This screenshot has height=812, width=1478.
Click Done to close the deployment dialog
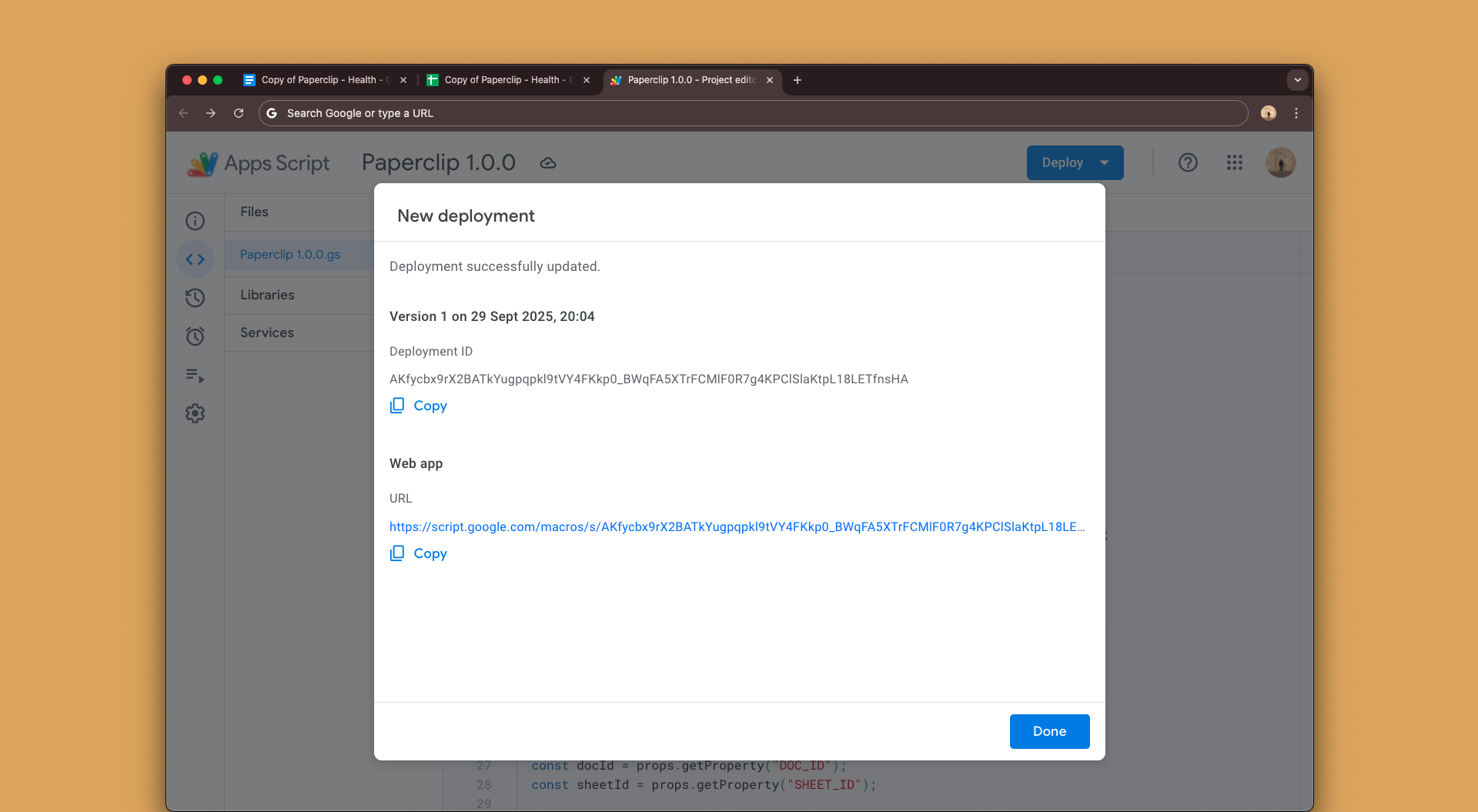click(x=1049, y=731)
